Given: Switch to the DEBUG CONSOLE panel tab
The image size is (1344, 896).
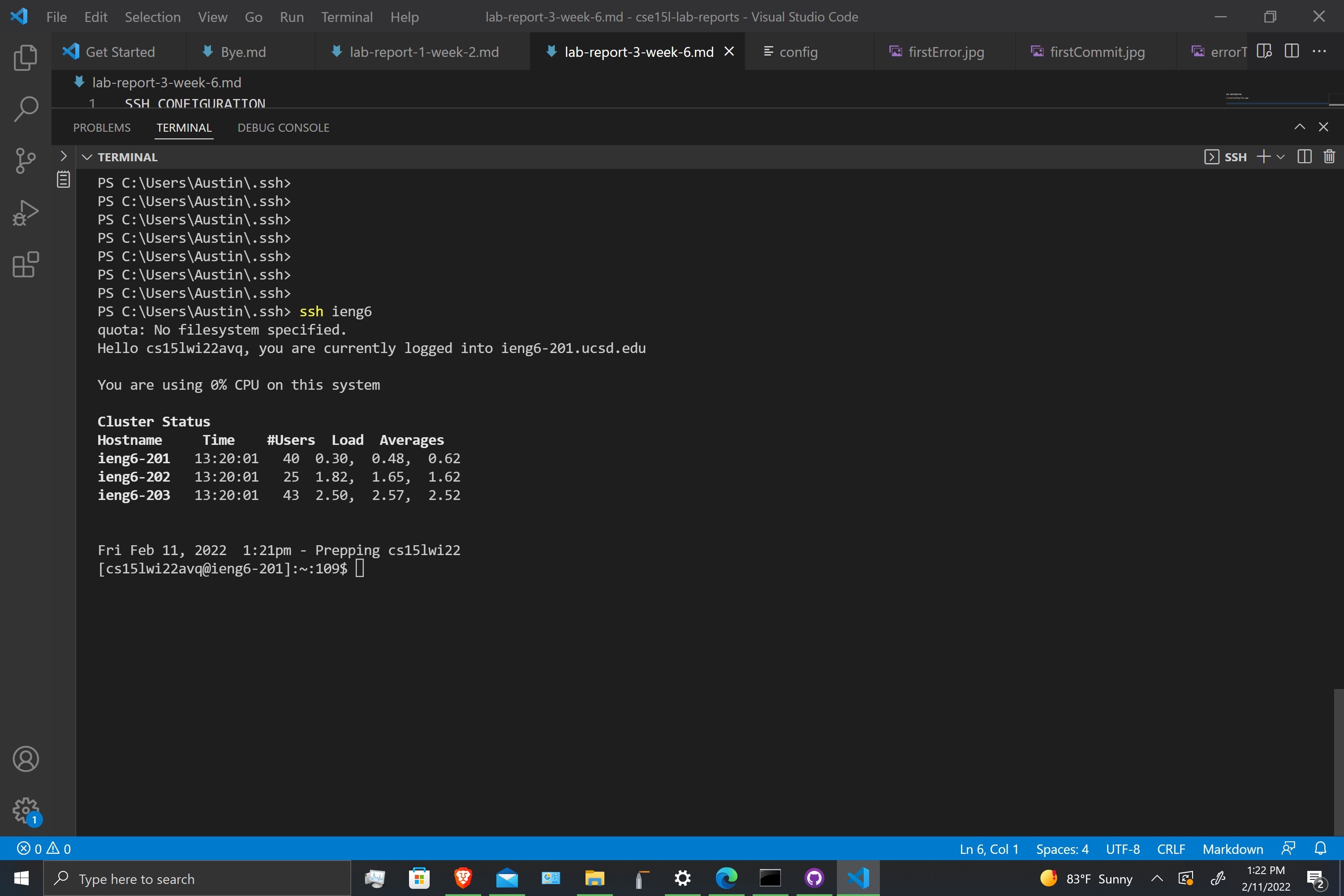Looking at the screenshot, I should (x=284, y=127).
